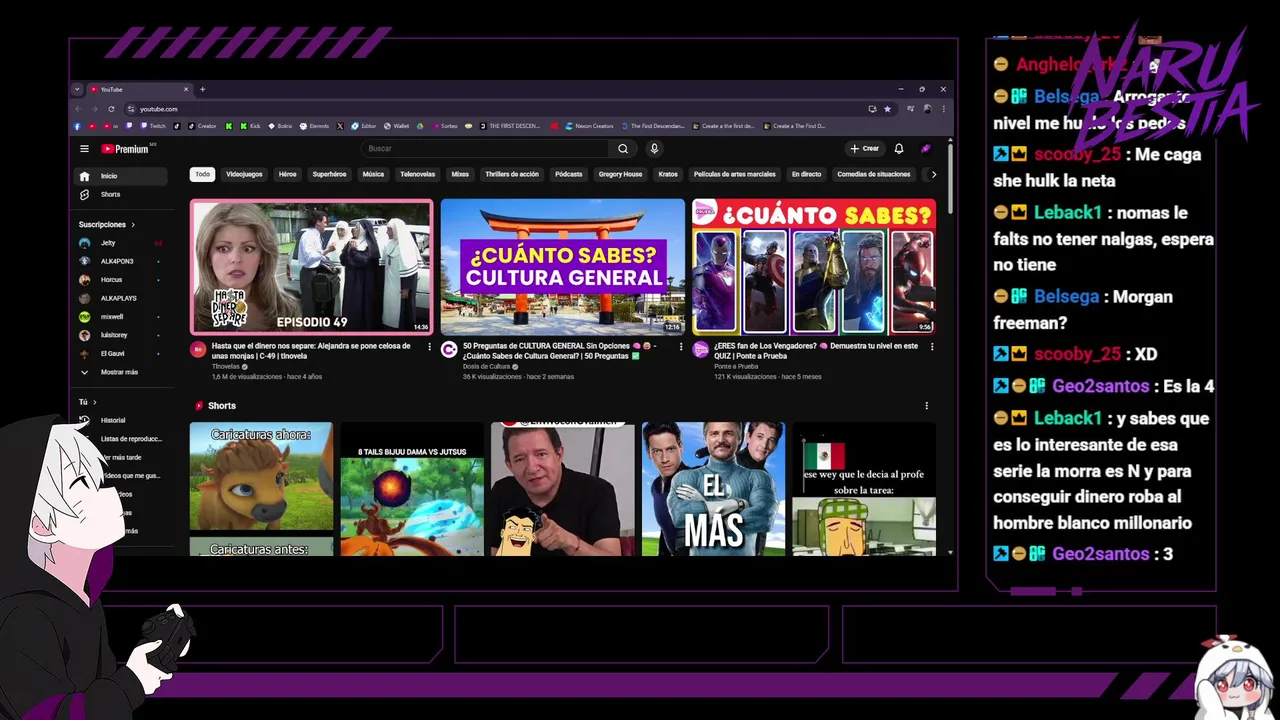The image size is (1280, 720).
Task: Open the Twitch bookmark
Action: coord(153,126)
